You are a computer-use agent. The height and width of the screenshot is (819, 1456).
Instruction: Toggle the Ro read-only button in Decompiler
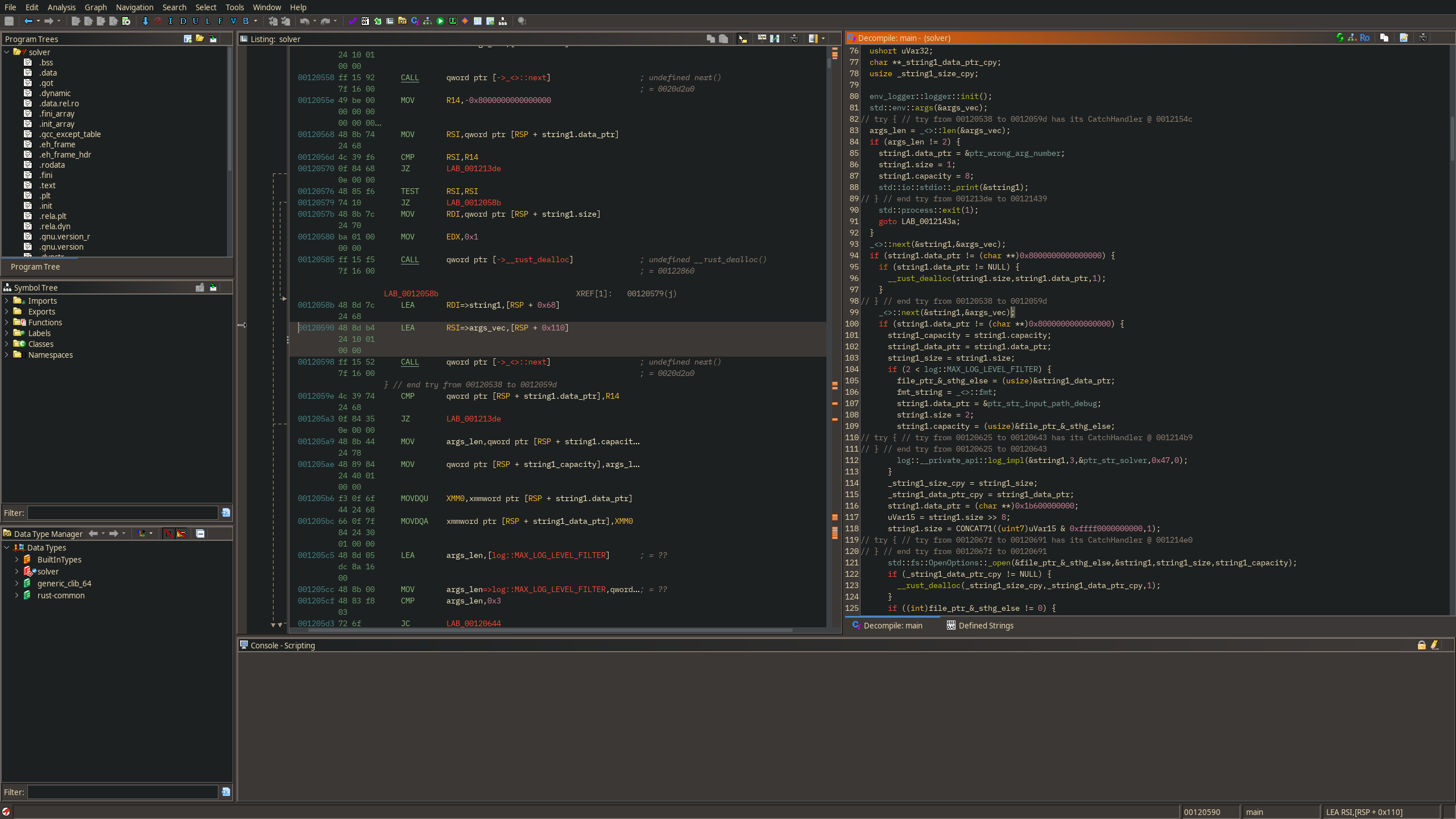[1364, 38]
